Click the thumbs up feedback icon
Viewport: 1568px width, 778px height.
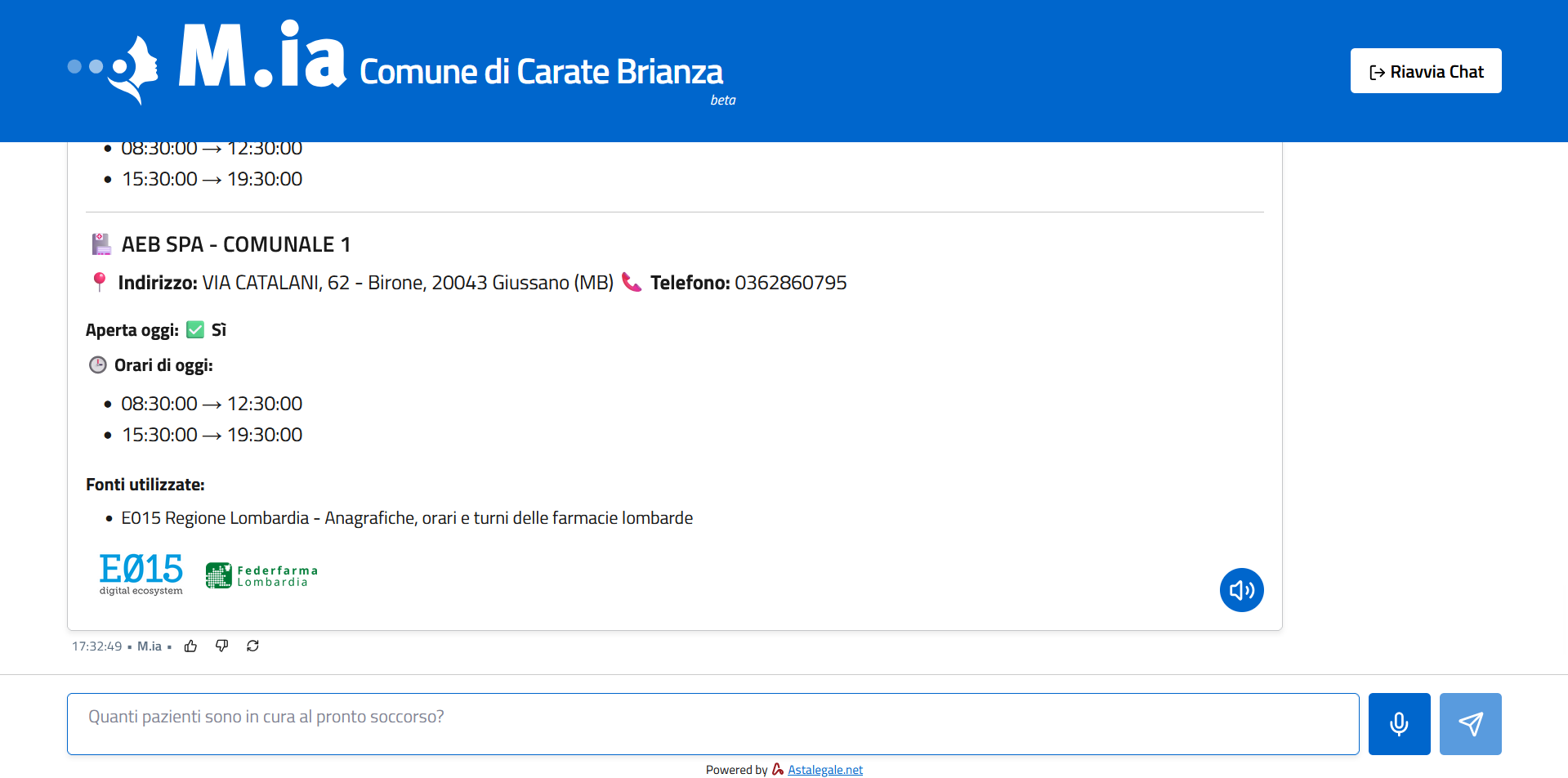point(190,646)
